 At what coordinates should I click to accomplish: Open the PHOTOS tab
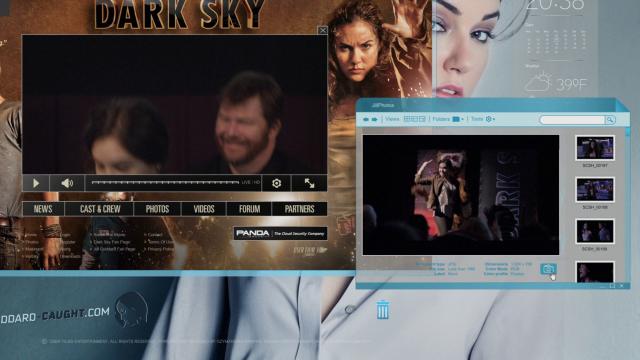157,209
